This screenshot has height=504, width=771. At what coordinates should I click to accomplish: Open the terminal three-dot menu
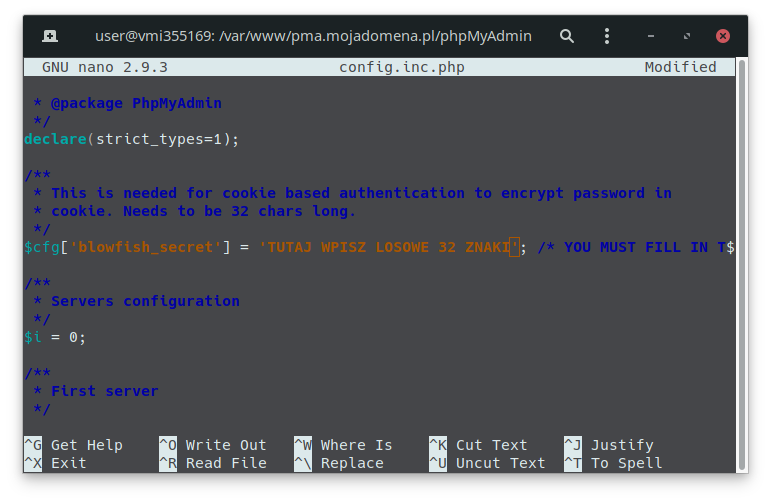[607, 36]
